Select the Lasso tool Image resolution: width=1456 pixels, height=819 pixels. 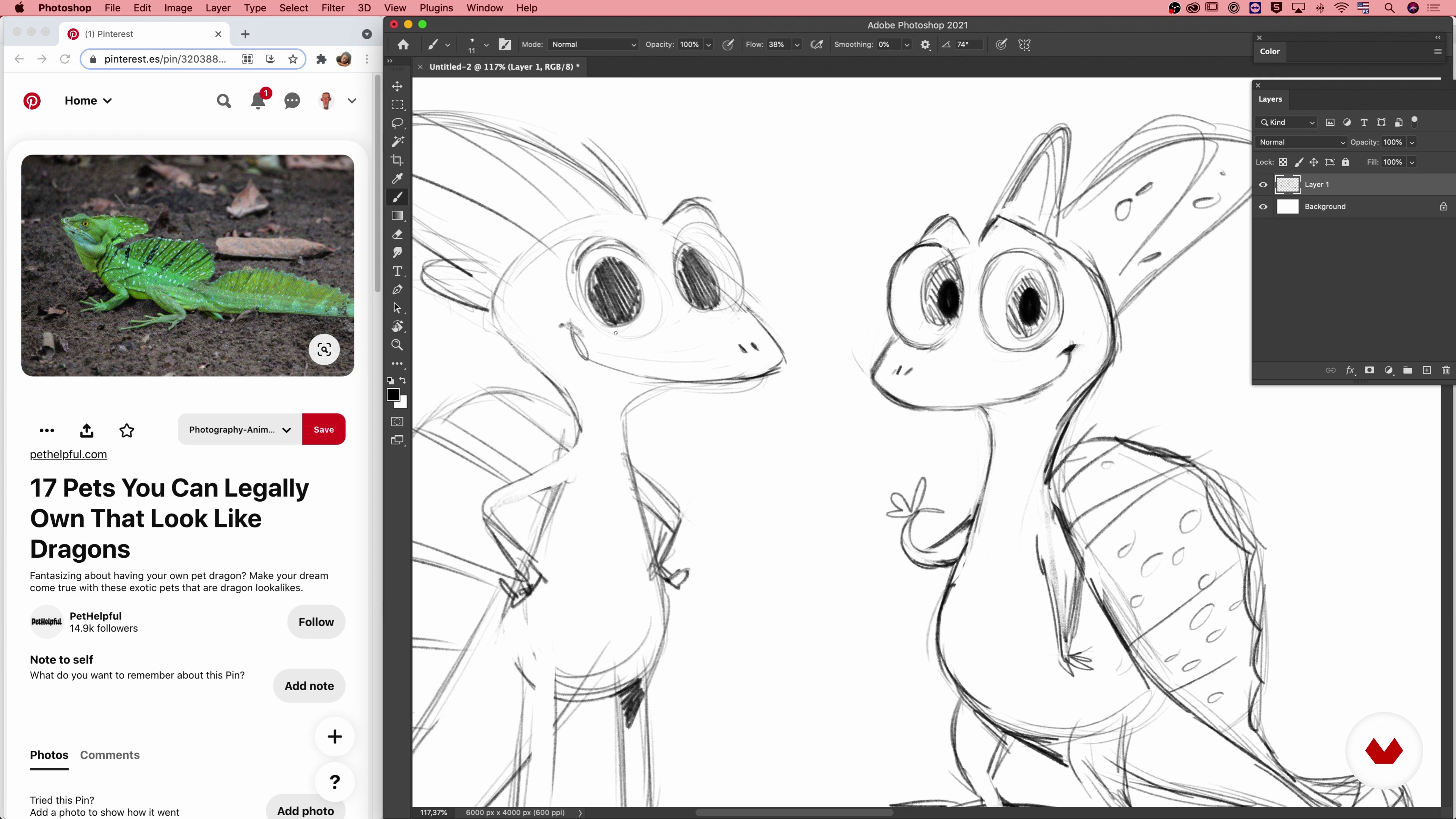pos(397,123)
